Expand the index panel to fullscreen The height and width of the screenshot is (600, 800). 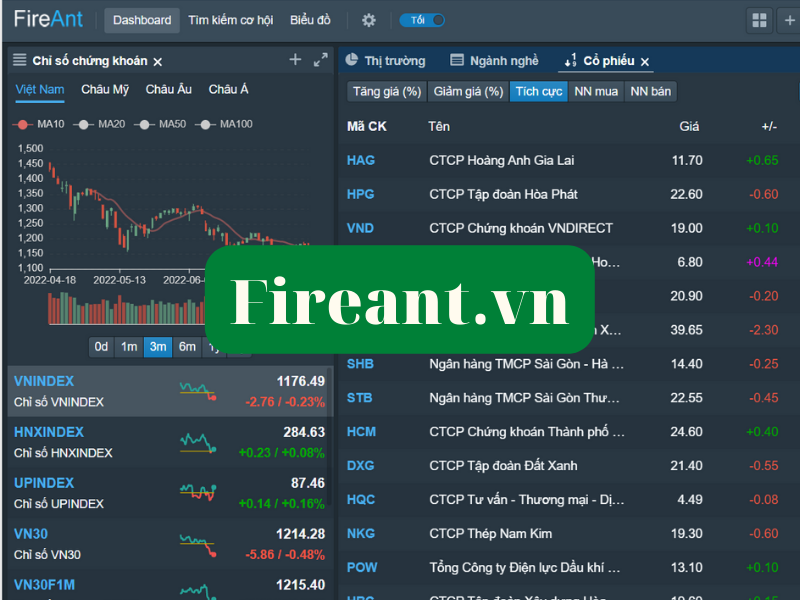click(320, 60)
